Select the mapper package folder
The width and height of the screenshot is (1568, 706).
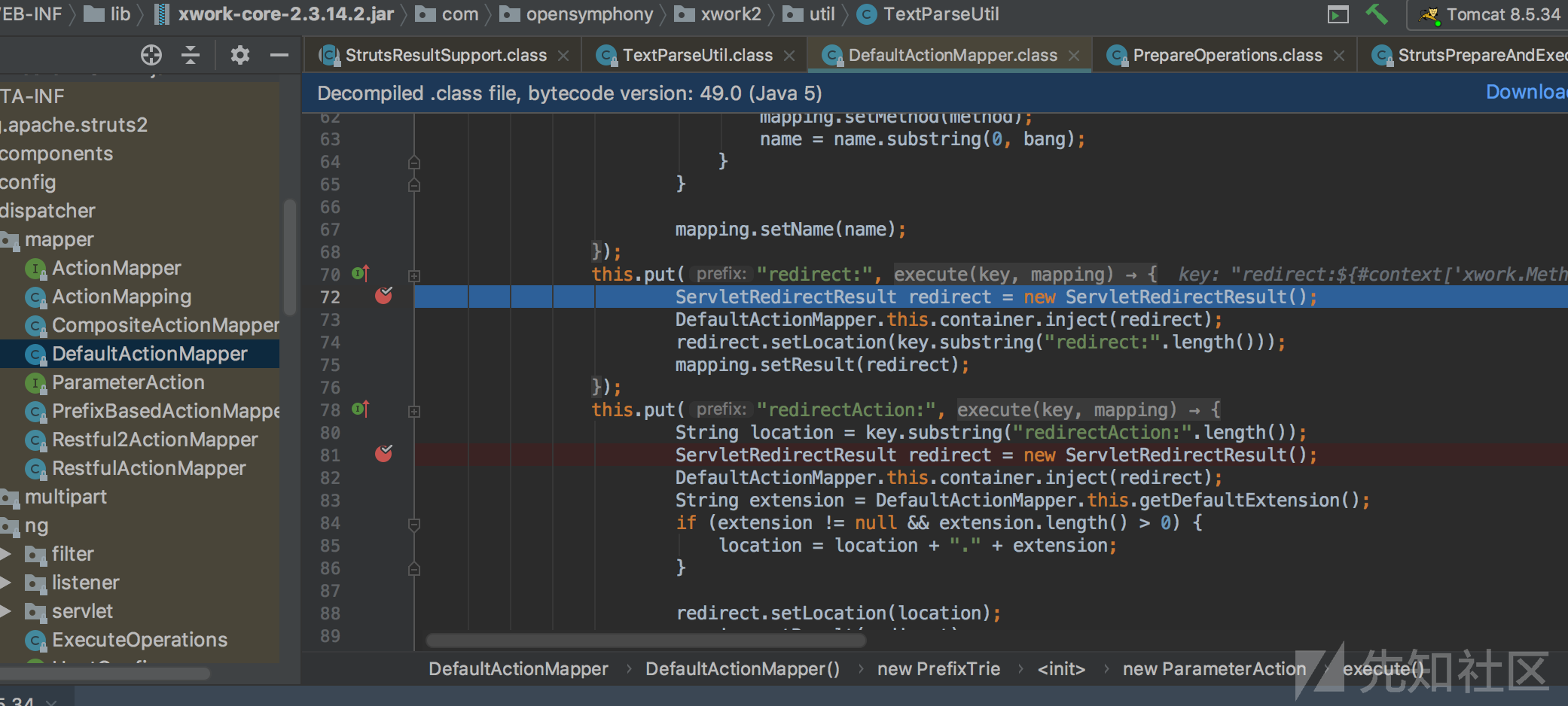point(59,239)
